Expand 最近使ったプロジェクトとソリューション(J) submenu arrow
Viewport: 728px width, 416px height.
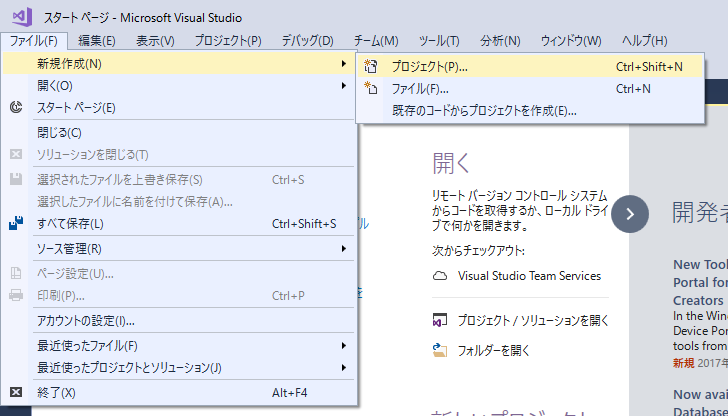point(344,368)
